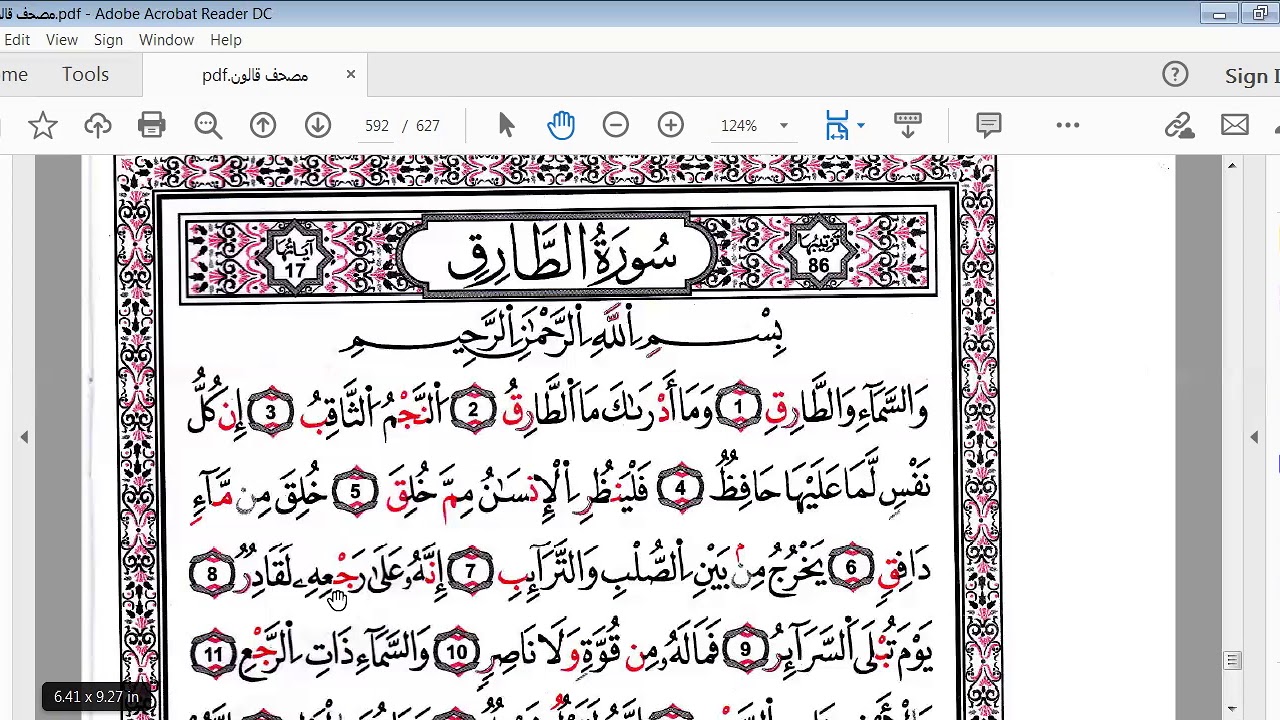Click the ayah count 17 medallion
Viewport: 1280px width, 720px height.
(295, 259)
